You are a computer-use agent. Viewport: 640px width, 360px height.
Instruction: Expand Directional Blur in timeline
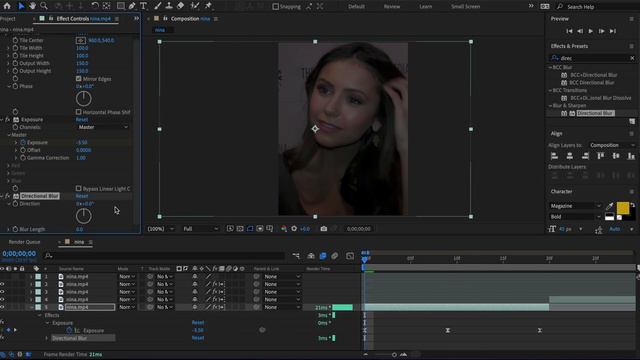[x=47, y=338]
